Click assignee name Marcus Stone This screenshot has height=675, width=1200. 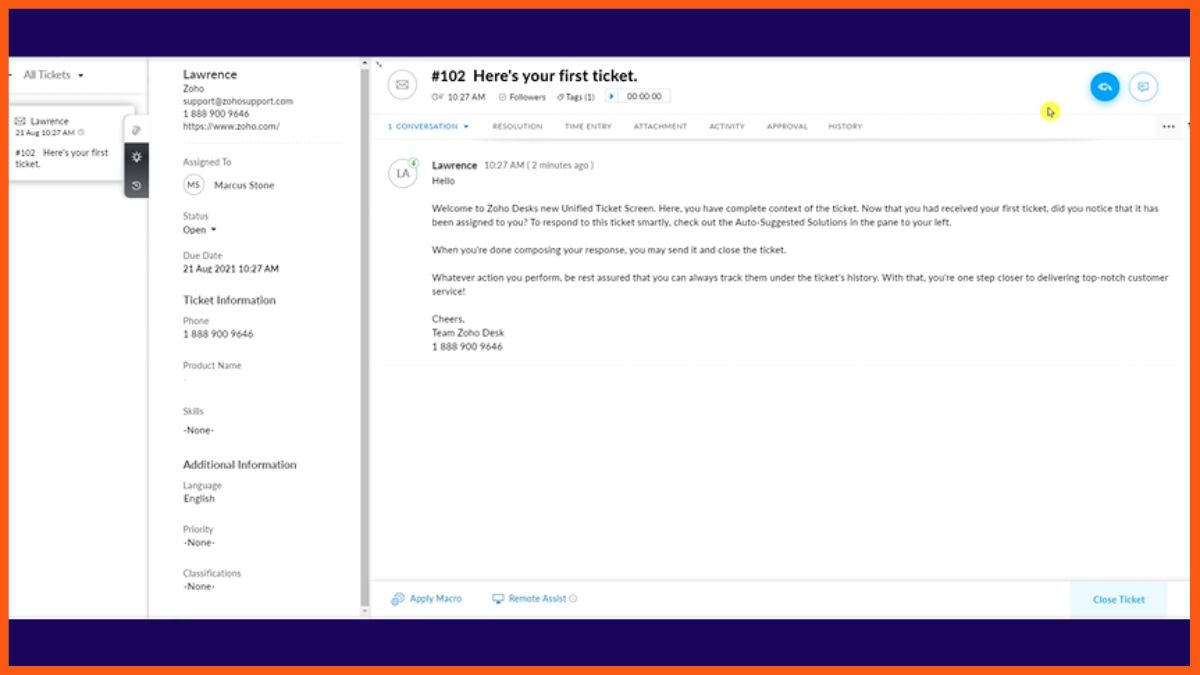point(244,185)
